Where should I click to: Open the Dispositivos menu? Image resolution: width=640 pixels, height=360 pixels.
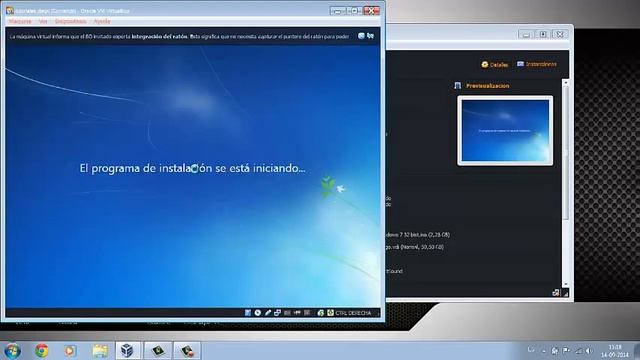pos(71,21)
